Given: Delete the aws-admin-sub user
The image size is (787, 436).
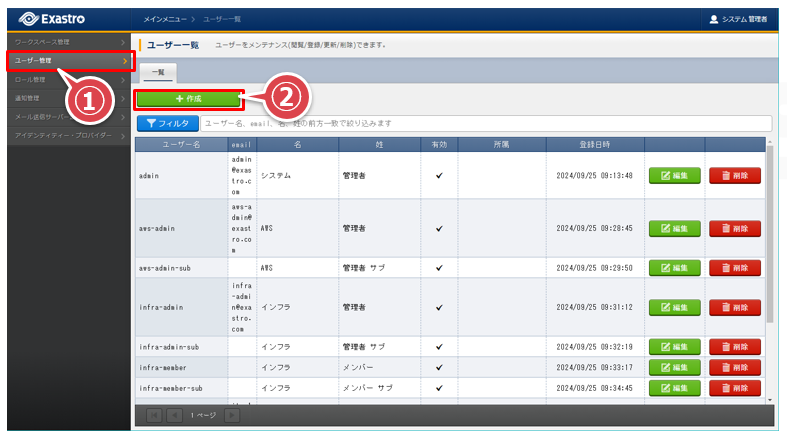Looking at the screenshot, I should 734,268.
